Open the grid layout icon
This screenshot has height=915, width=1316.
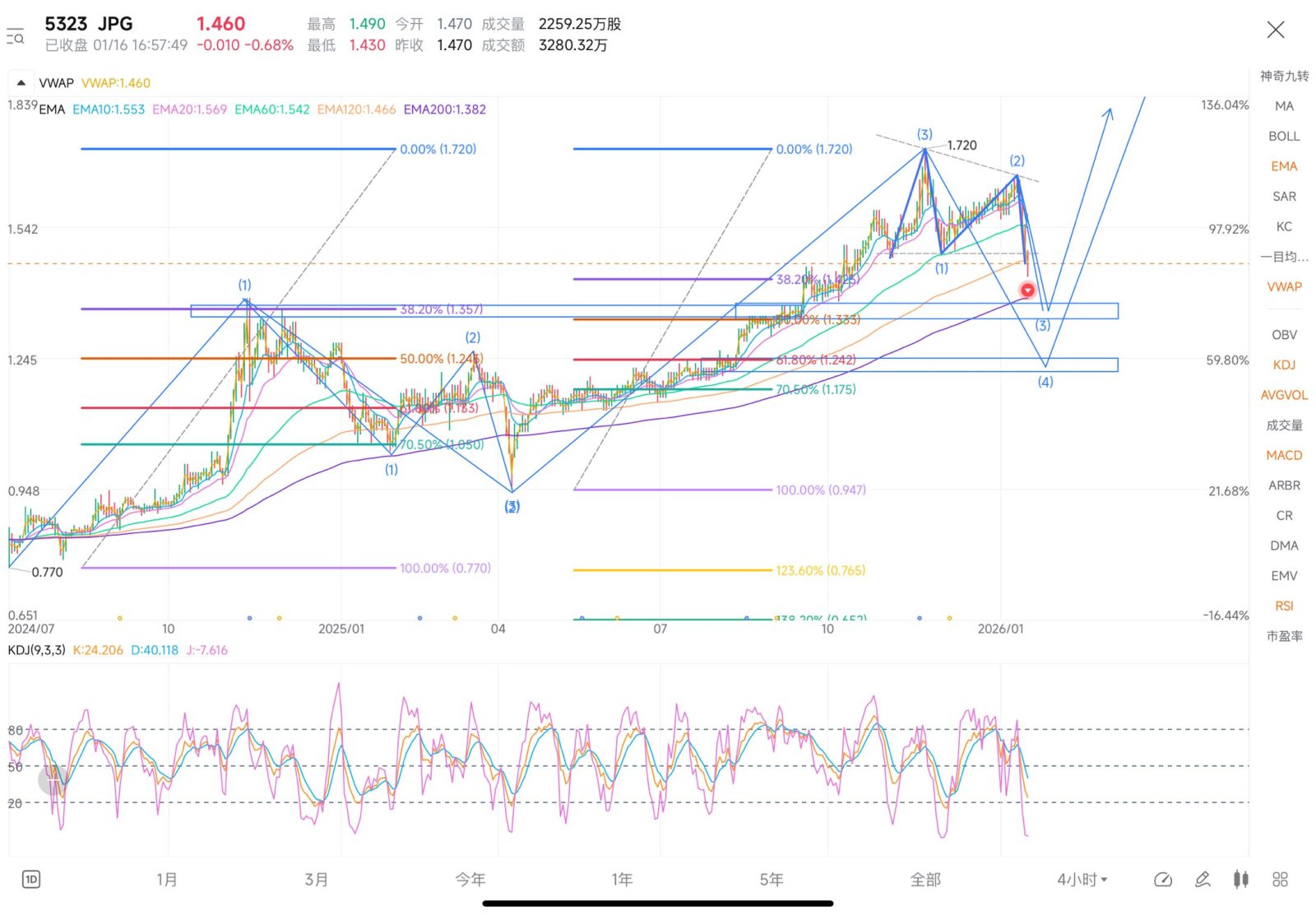[x=1280, y=880]
